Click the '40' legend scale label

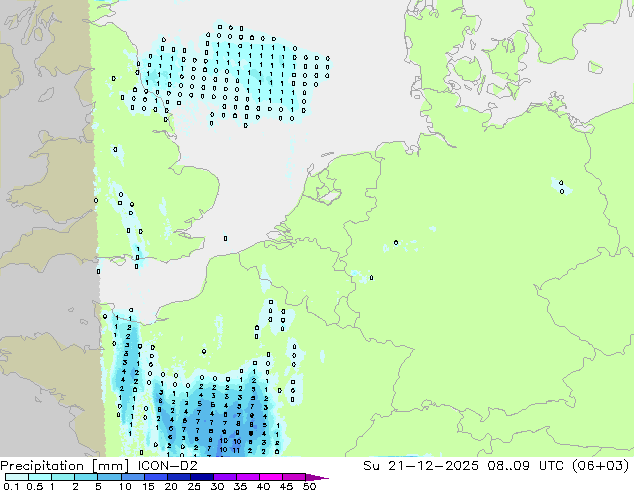tap(263, 486)
